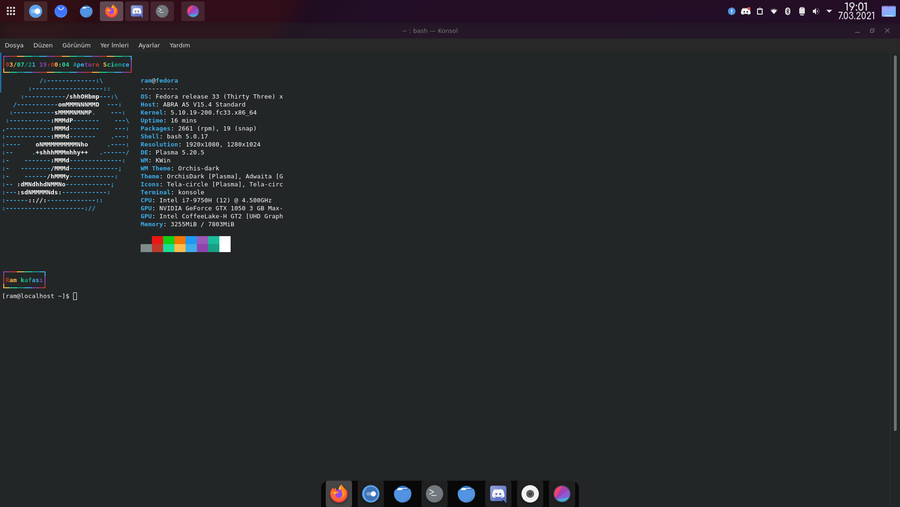Open Discord from the top panel

coord(137,11)
